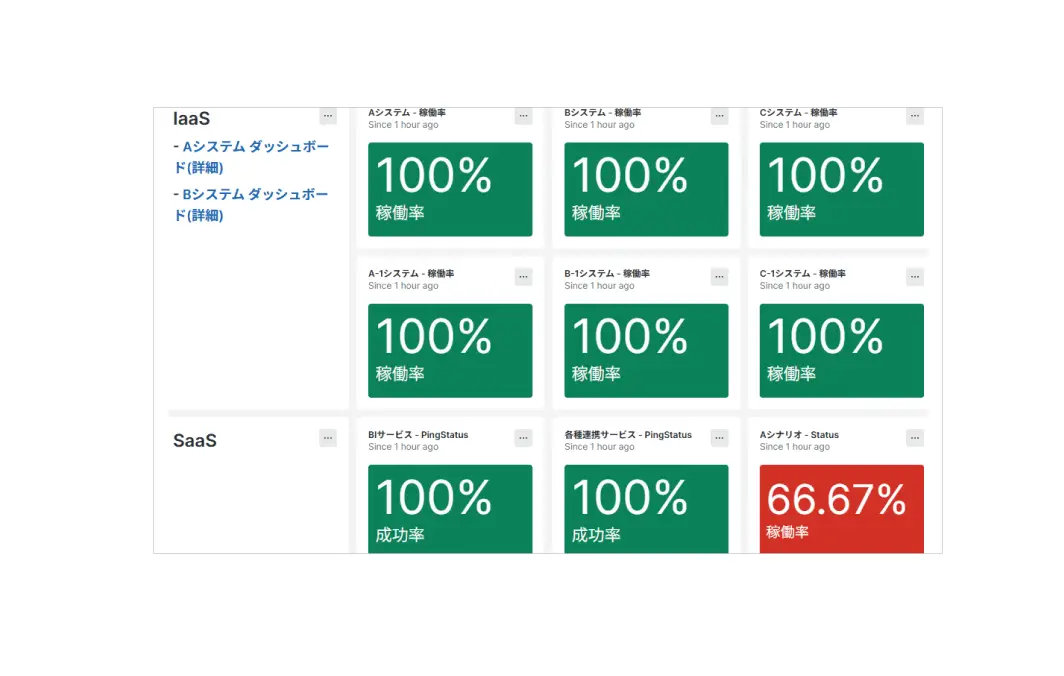Open the Bシステム - 稼働率 widget options menu
Screen dimensions: 1064x676
(x=719, y=116)
